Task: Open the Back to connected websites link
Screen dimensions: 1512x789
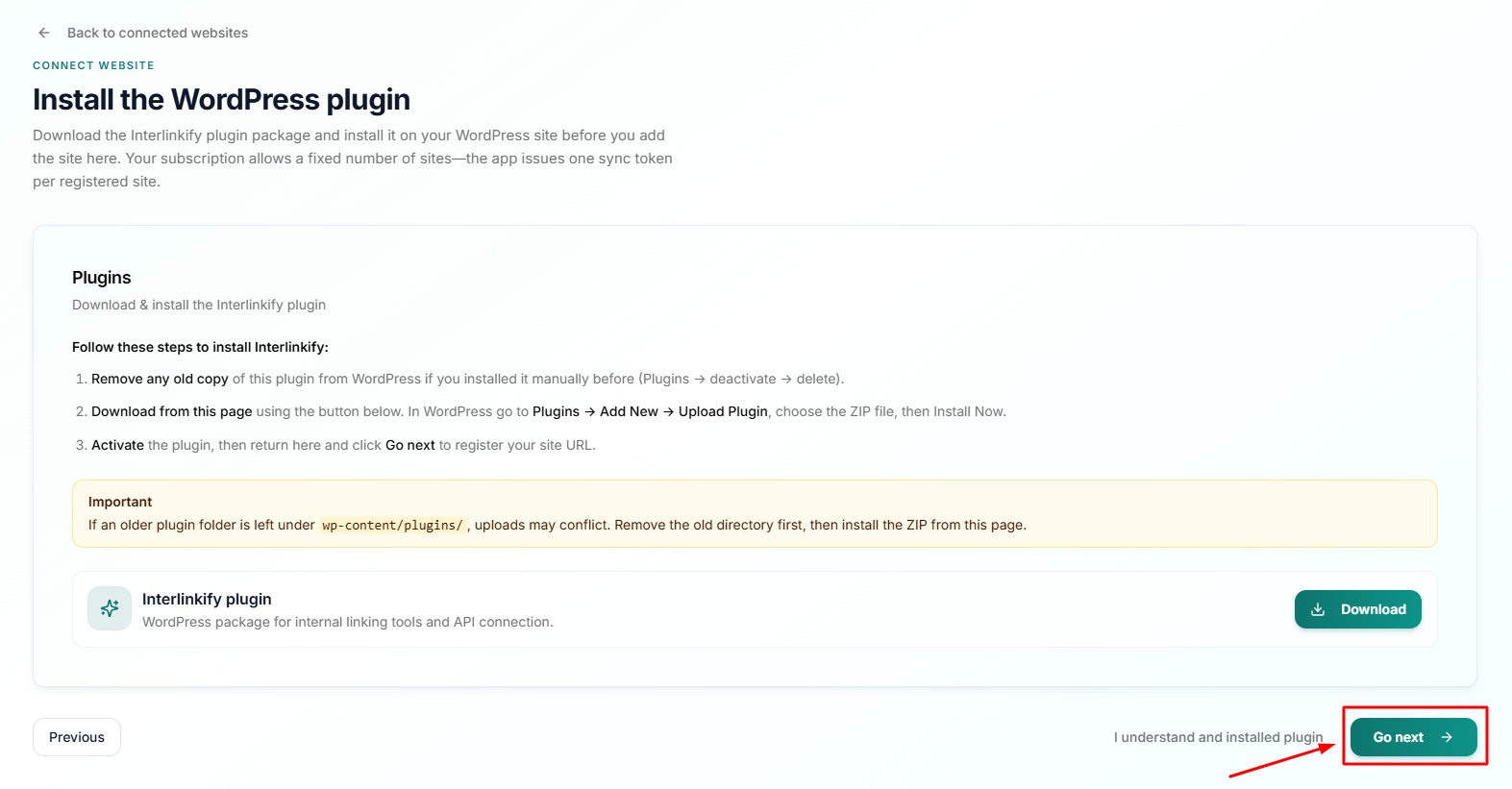Action: 158,33
